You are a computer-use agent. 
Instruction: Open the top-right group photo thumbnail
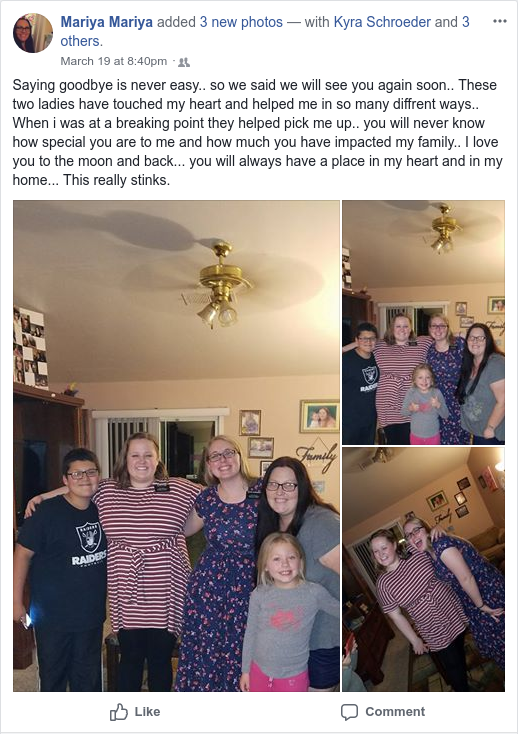coord(423,323)
